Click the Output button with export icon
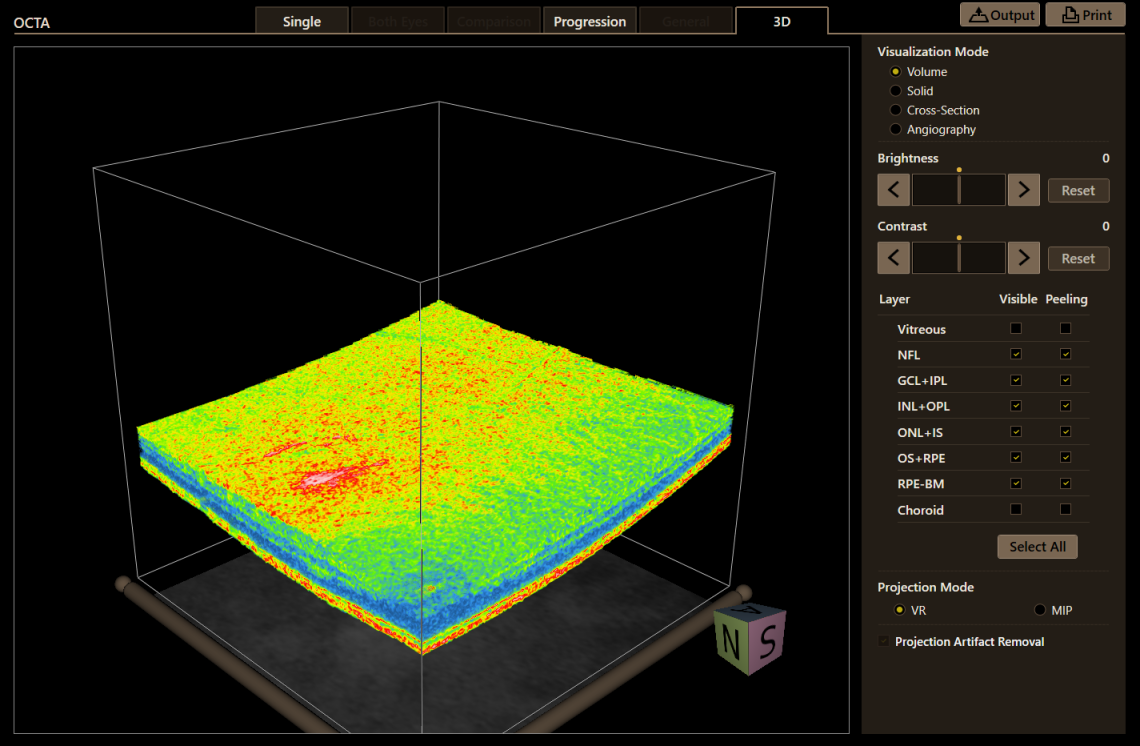1140x746 pixels. 999,15
